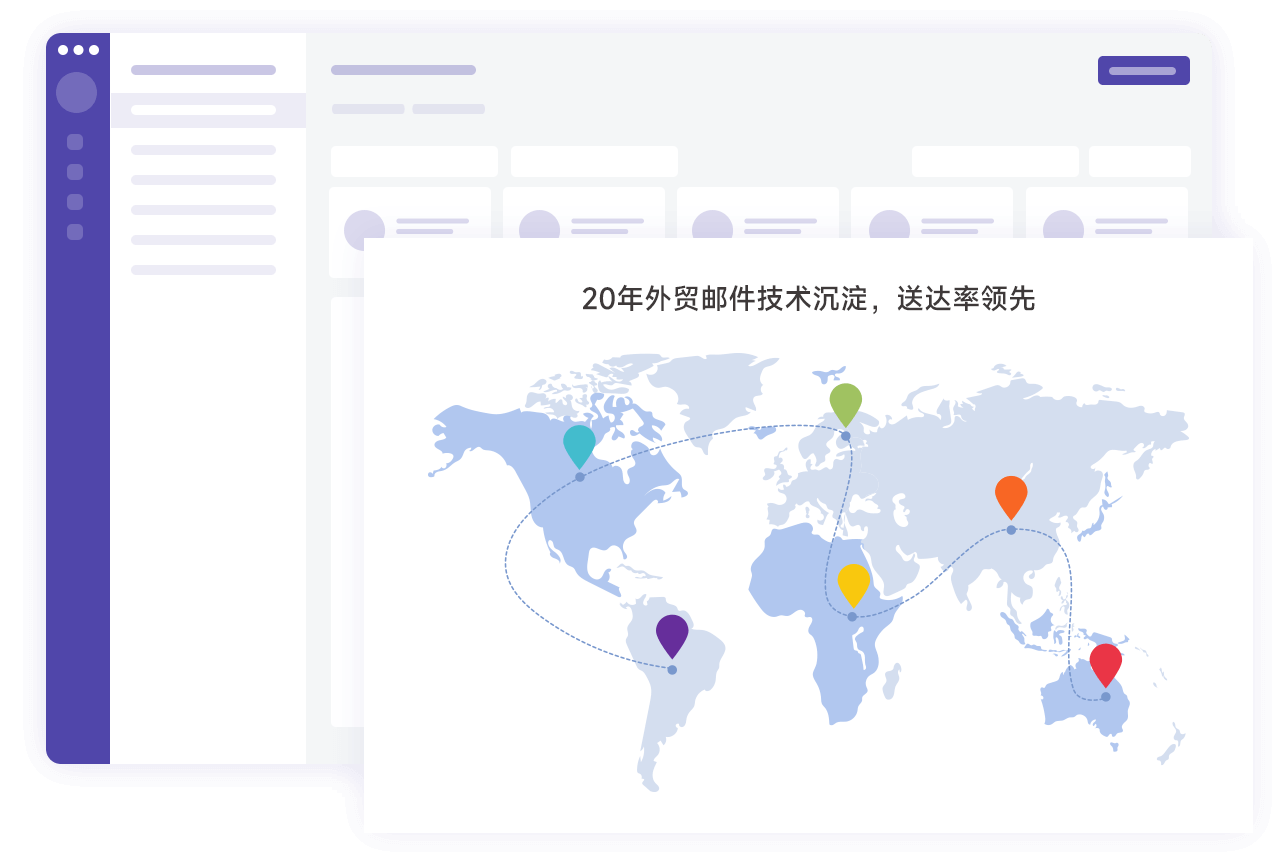Click the first avatar card in the background card row

tap(410, 232)
